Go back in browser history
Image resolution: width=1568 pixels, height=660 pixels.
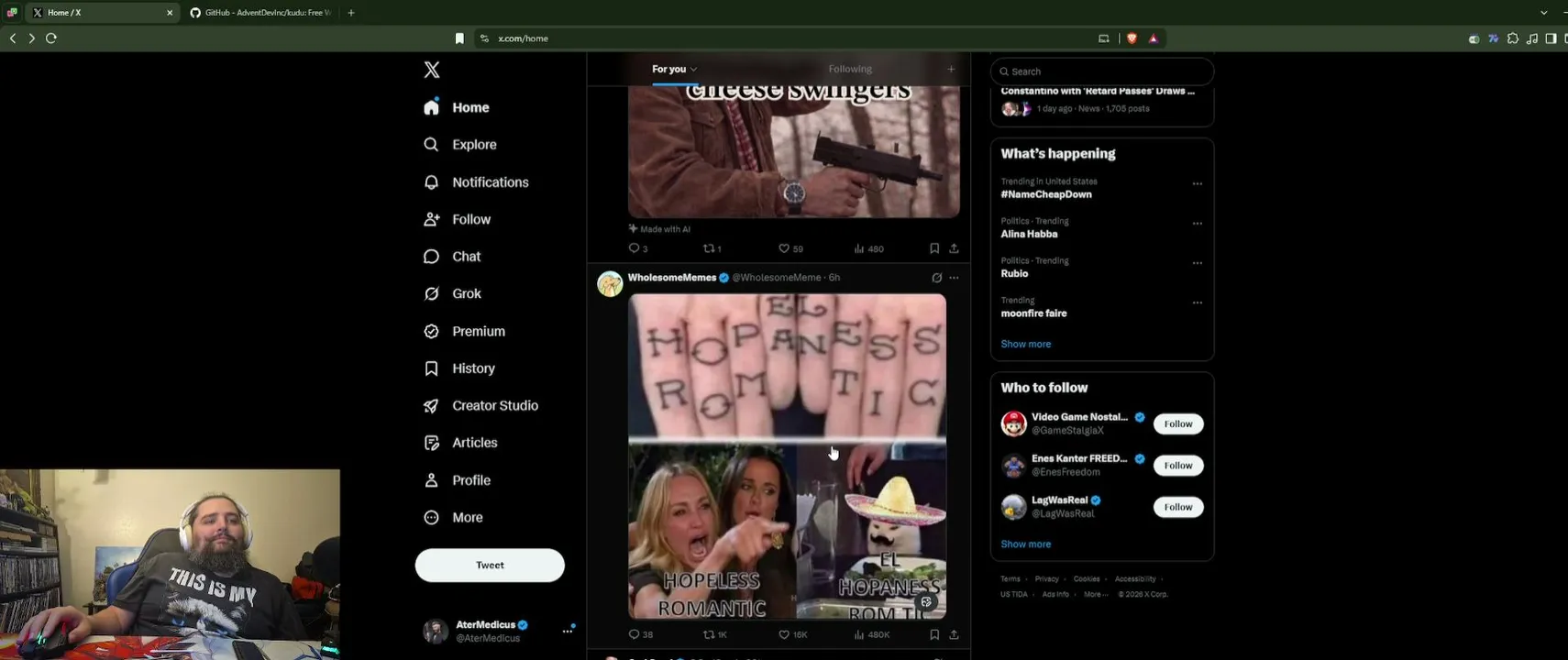point(13,38)
